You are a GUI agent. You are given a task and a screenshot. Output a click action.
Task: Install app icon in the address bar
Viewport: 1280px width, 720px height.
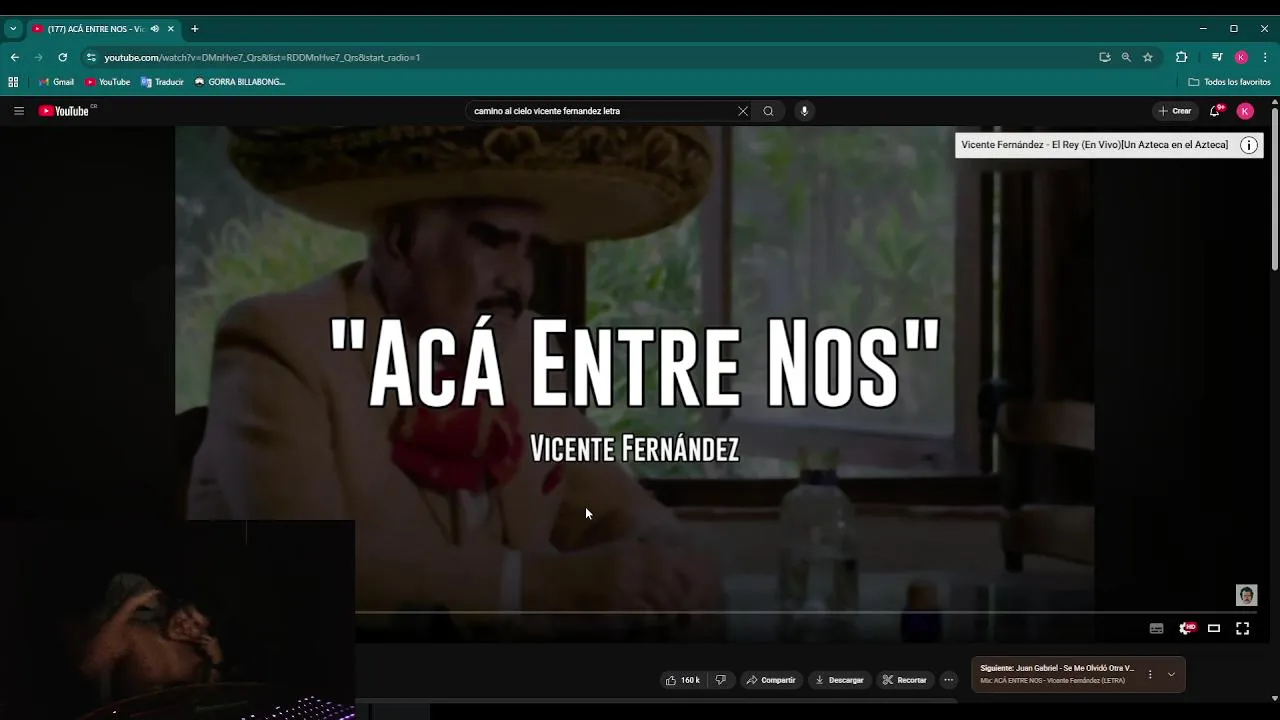[x=1104, y=57]
